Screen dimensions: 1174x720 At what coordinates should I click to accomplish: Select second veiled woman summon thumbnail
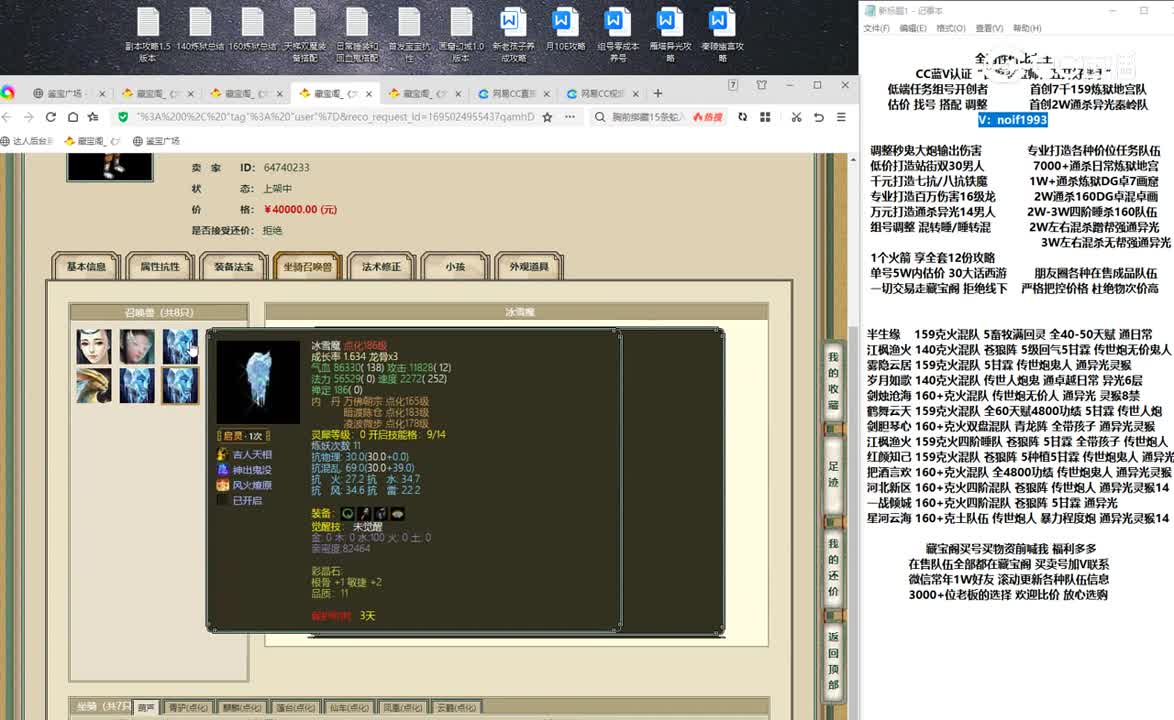coord(137,347)
